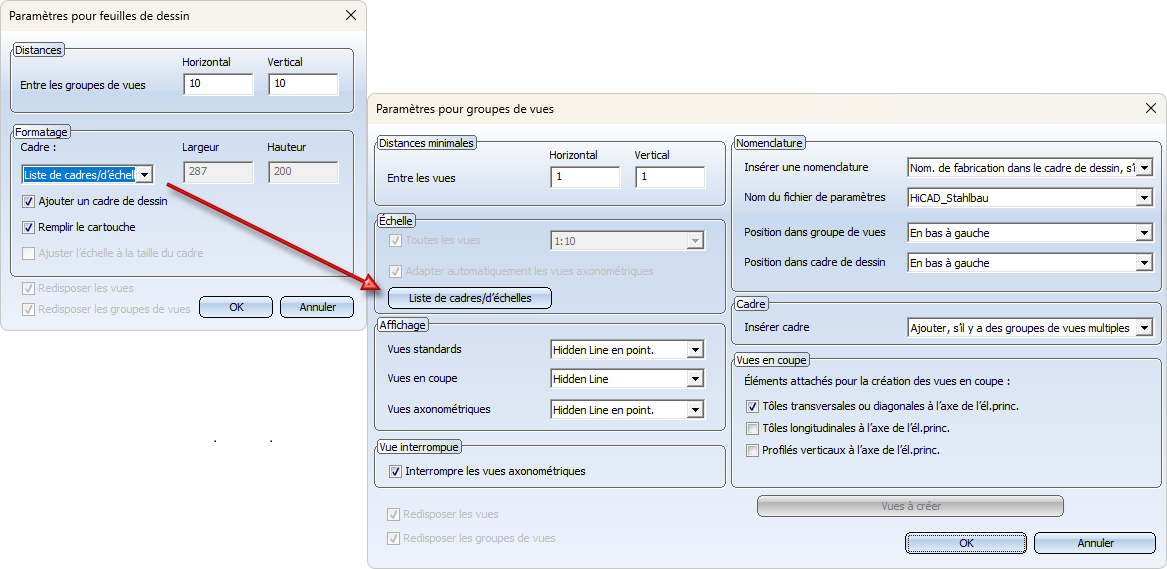The image size is (1167, 569).
Task: Toggle 'Redisposer les vues' in feuilles de dessin dialog
Action: (29, 288)
